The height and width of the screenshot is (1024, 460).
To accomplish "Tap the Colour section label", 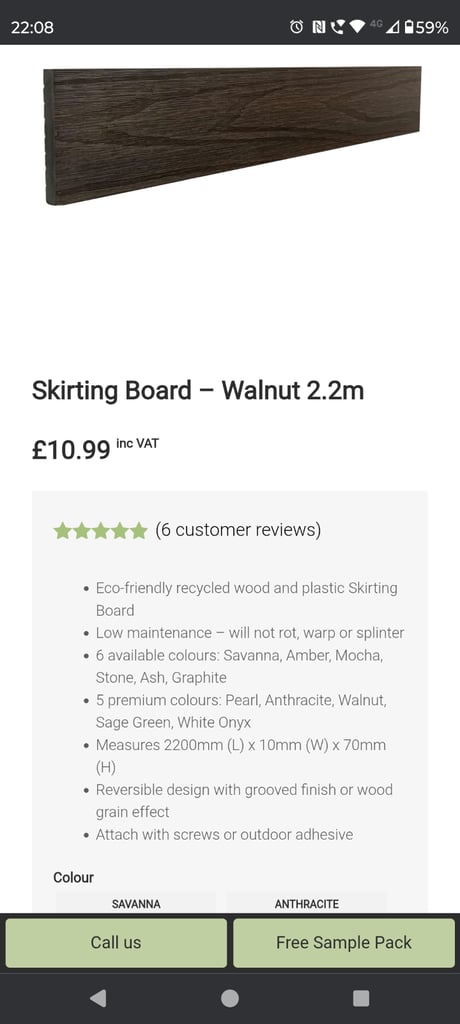I will 73,877.
